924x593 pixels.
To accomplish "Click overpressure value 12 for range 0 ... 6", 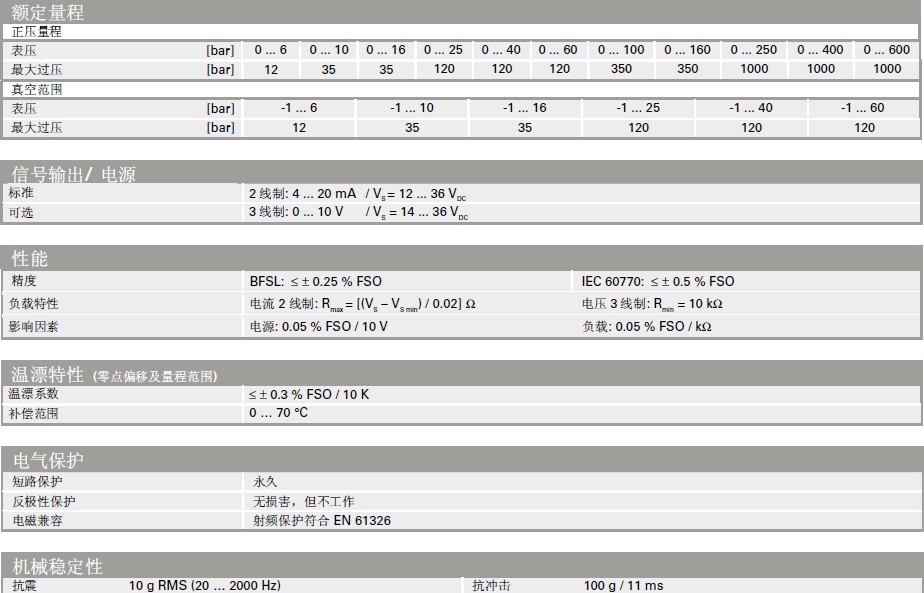I will [271, 70].
